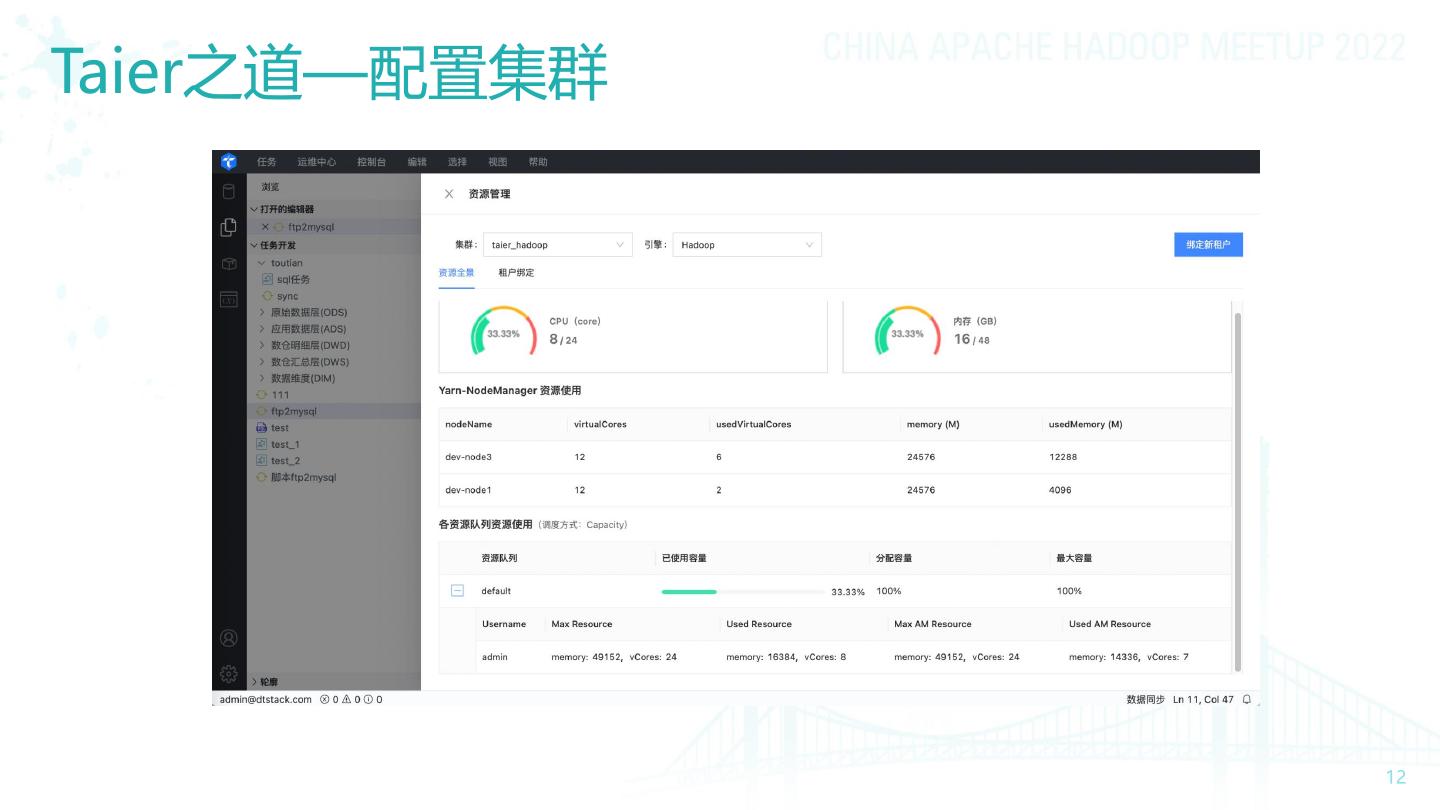Open the user account icon at sidebar bottom

tap(229, 637)
